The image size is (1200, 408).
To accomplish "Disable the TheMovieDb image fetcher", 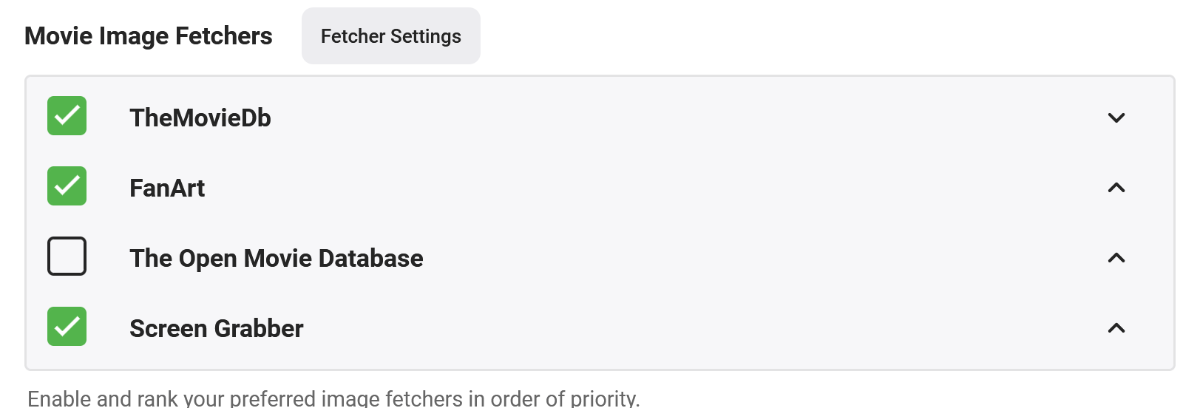I will 67,116.
